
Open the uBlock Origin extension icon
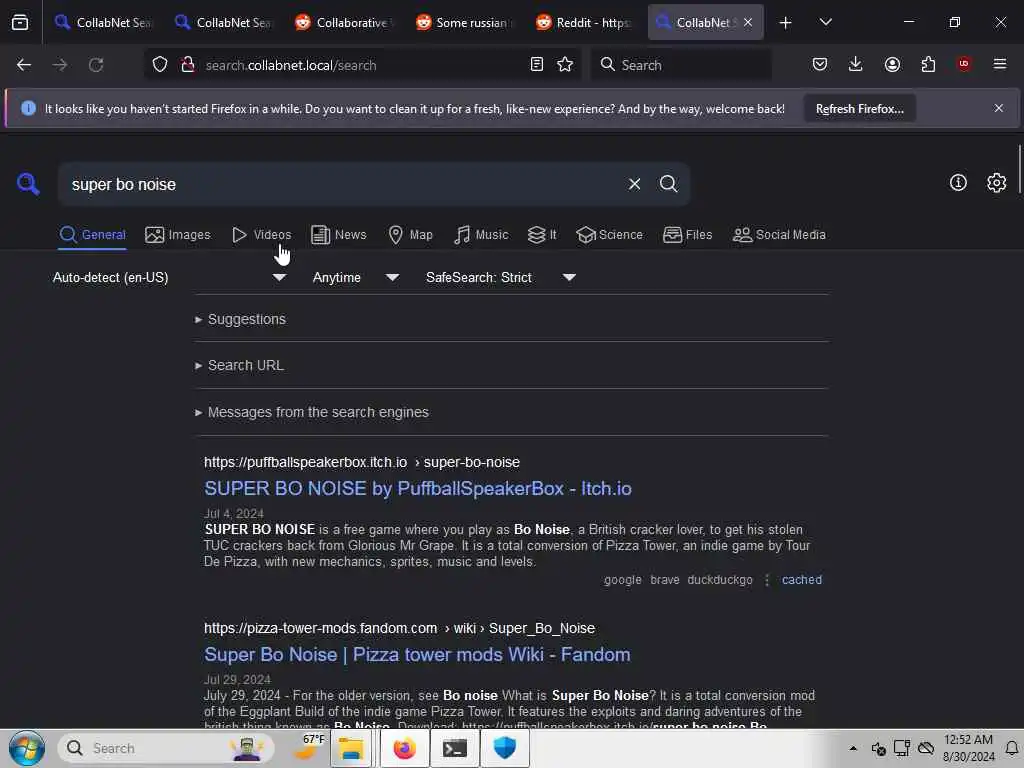964,64
